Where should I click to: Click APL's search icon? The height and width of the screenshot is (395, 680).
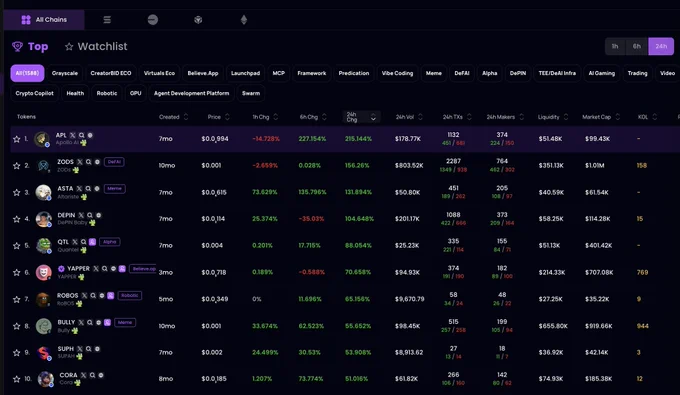click(x=82, y=135)
